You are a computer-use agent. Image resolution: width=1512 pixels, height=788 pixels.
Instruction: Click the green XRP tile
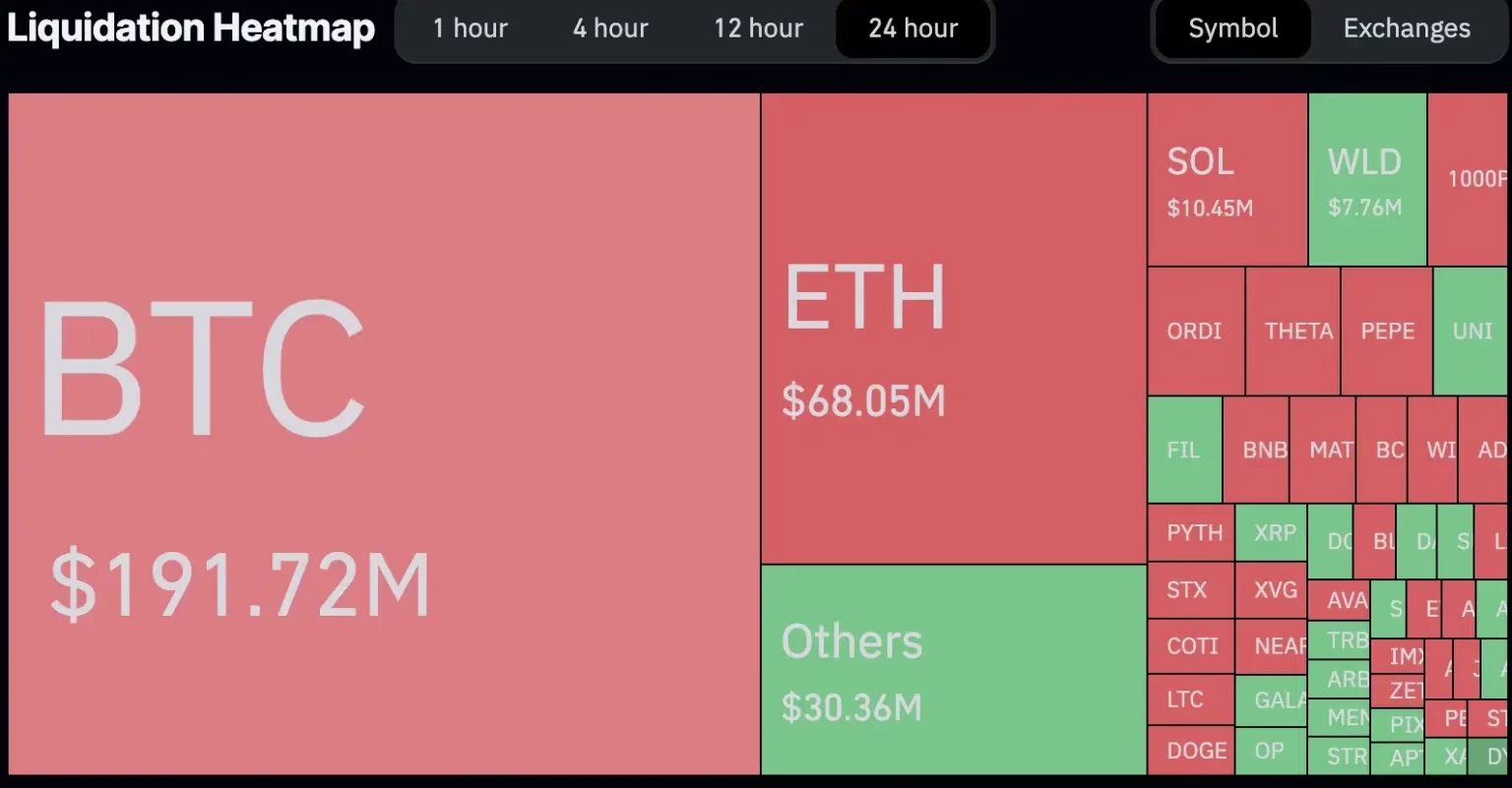pos(1271,533)
